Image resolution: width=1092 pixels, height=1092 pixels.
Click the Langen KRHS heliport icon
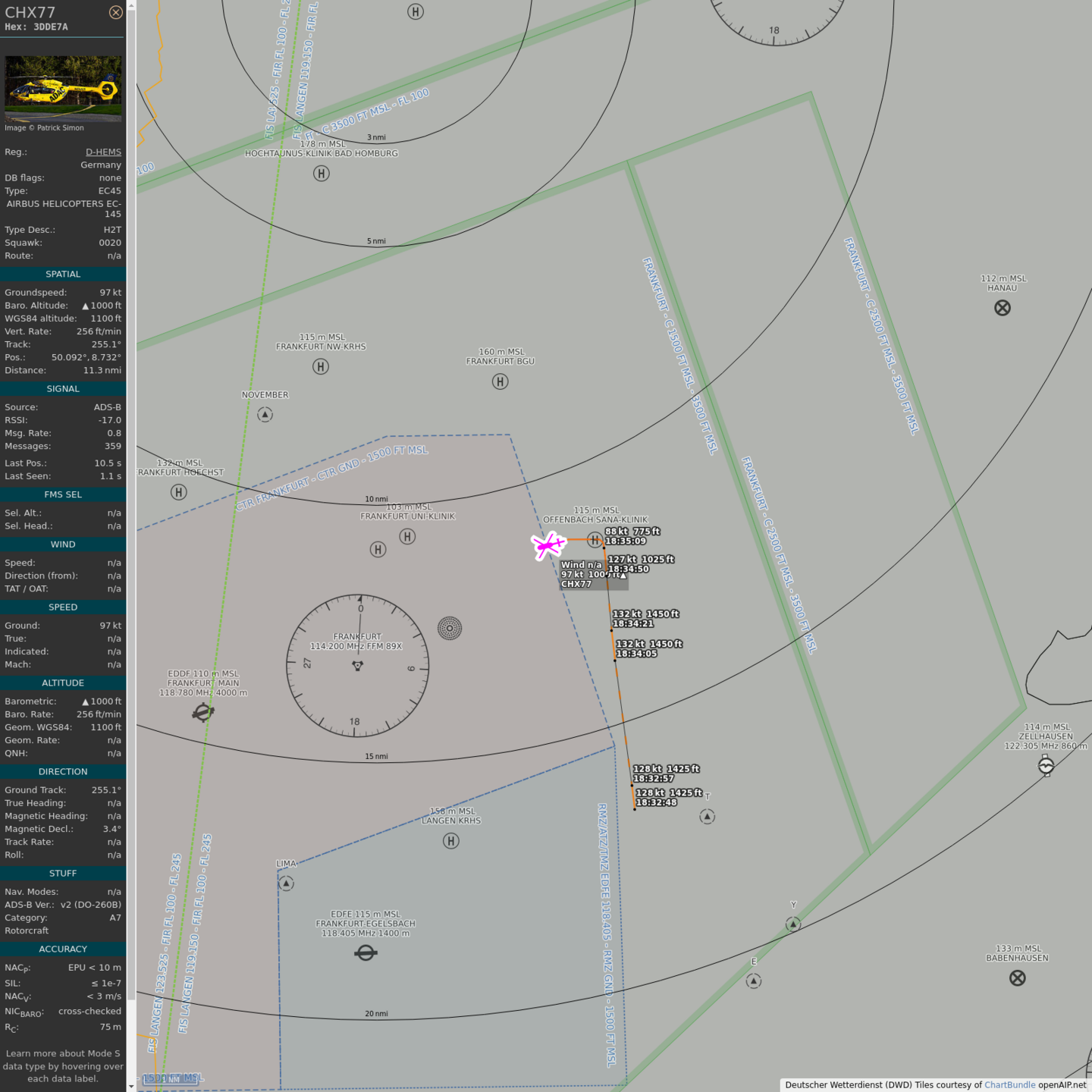coord(451,841)
